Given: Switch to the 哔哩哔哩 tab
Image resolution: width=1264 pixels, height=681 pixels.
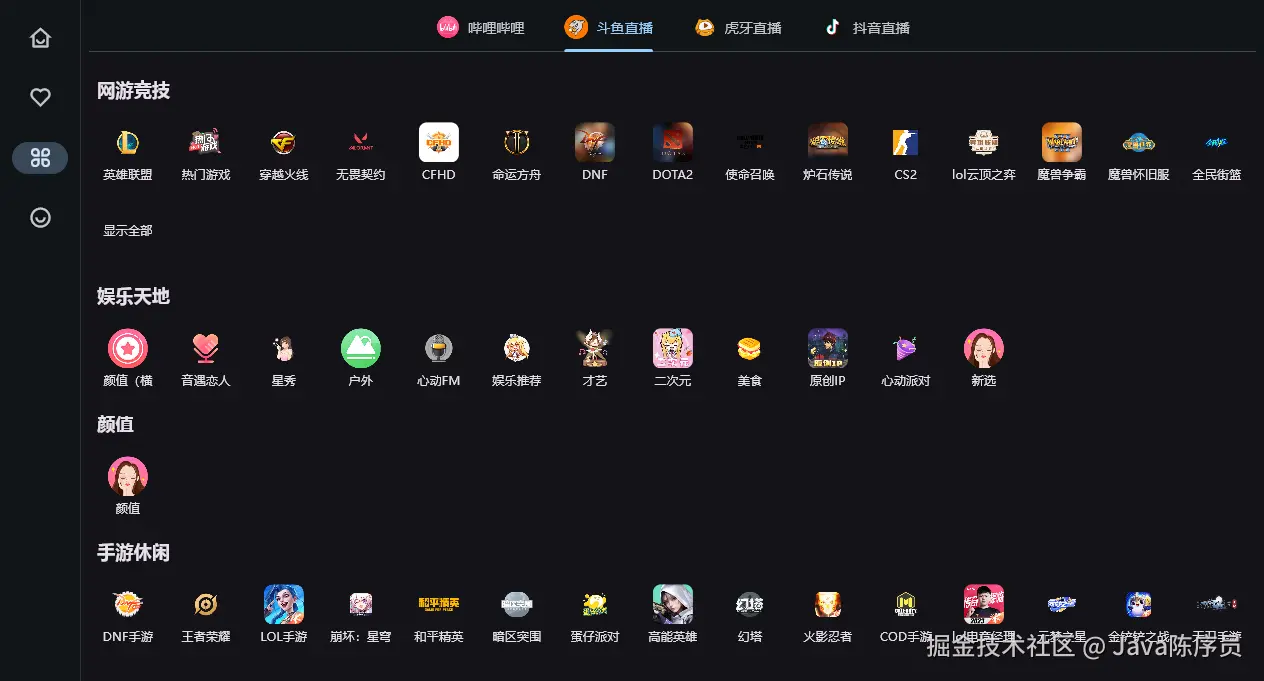Looking at the screenshot, I should (x=481, y=28).
